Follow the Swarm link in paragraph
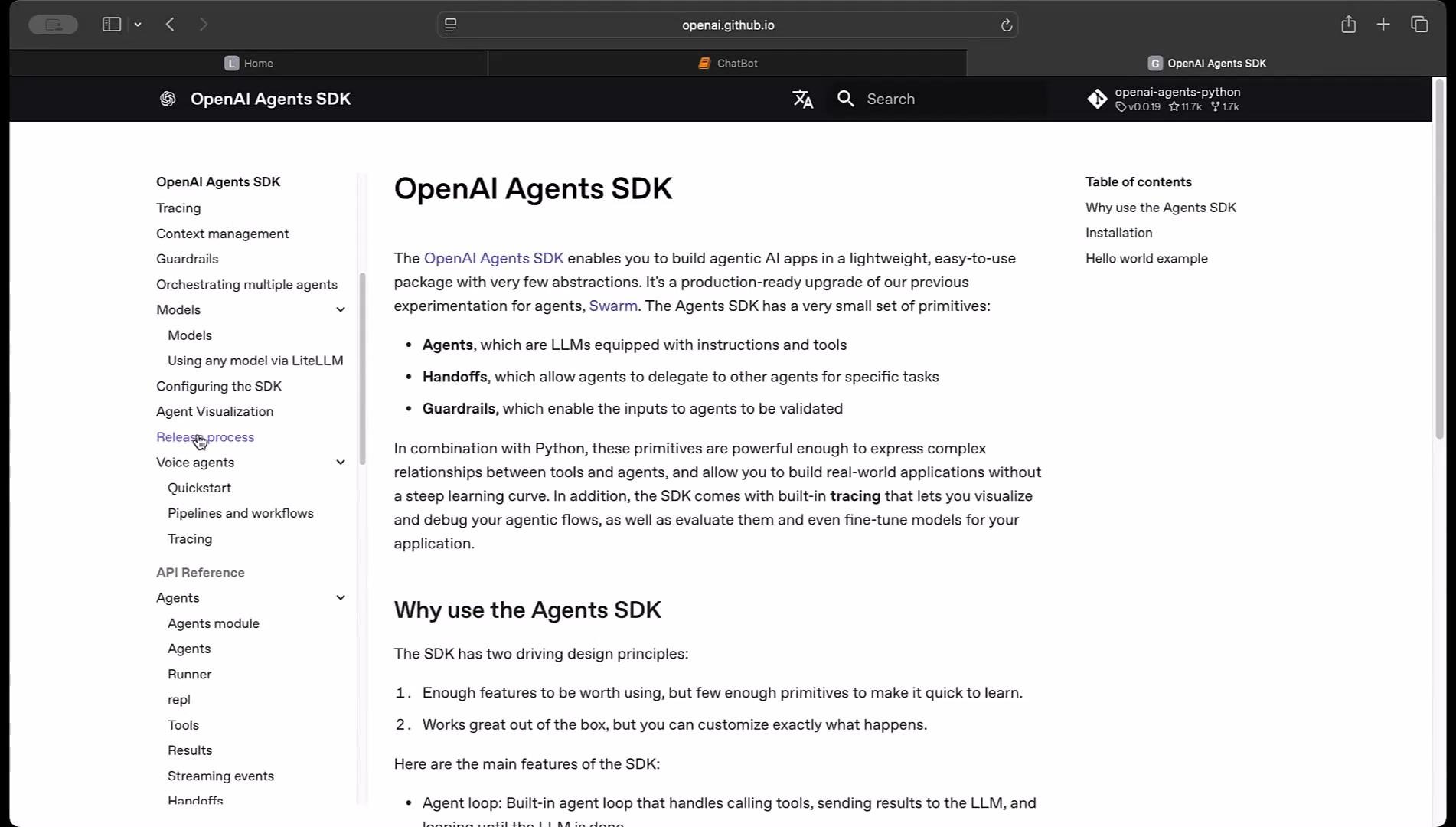Screen dimensions: 1456x827 613,306
